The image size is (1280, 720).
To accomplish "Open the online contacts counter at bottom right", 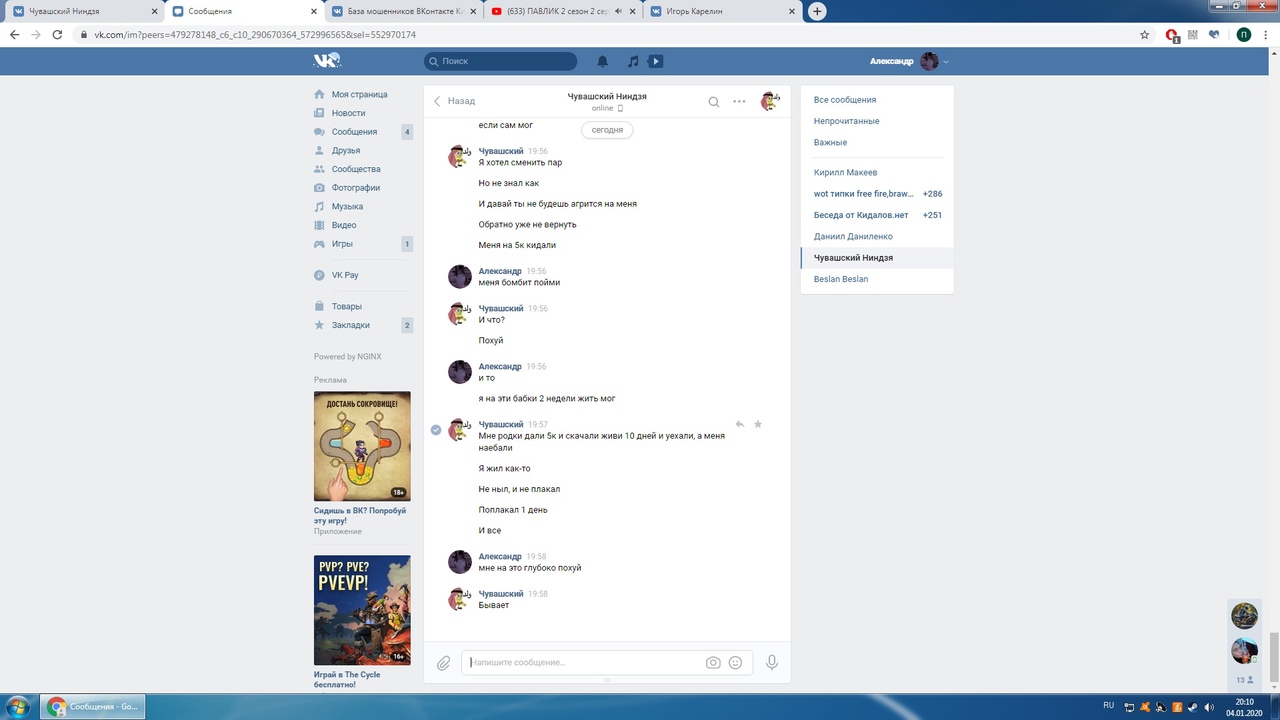I will pyautogui.click(x=1244, y=679).
